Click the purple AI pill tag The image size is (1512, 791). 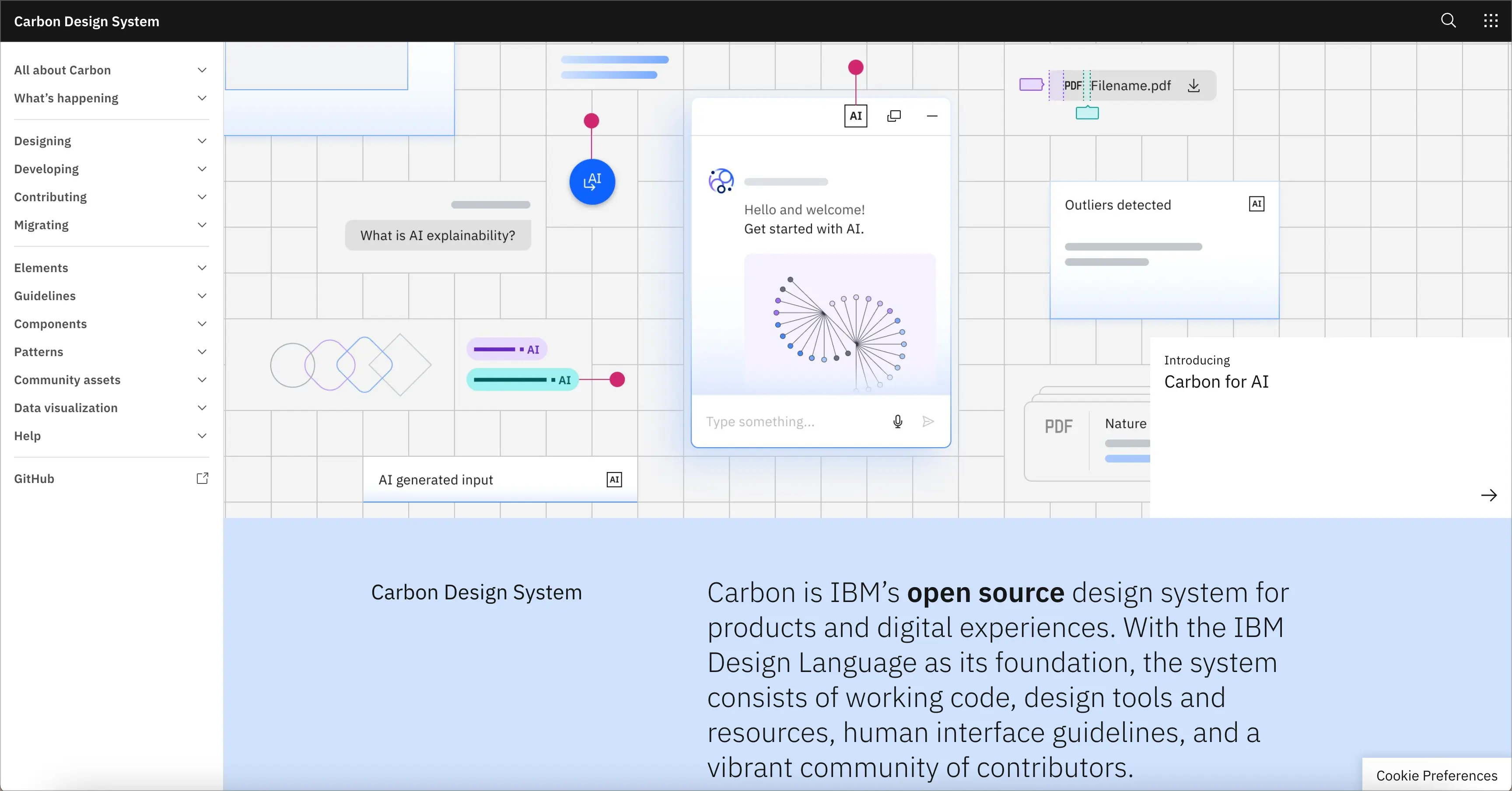tap(507, 349)
